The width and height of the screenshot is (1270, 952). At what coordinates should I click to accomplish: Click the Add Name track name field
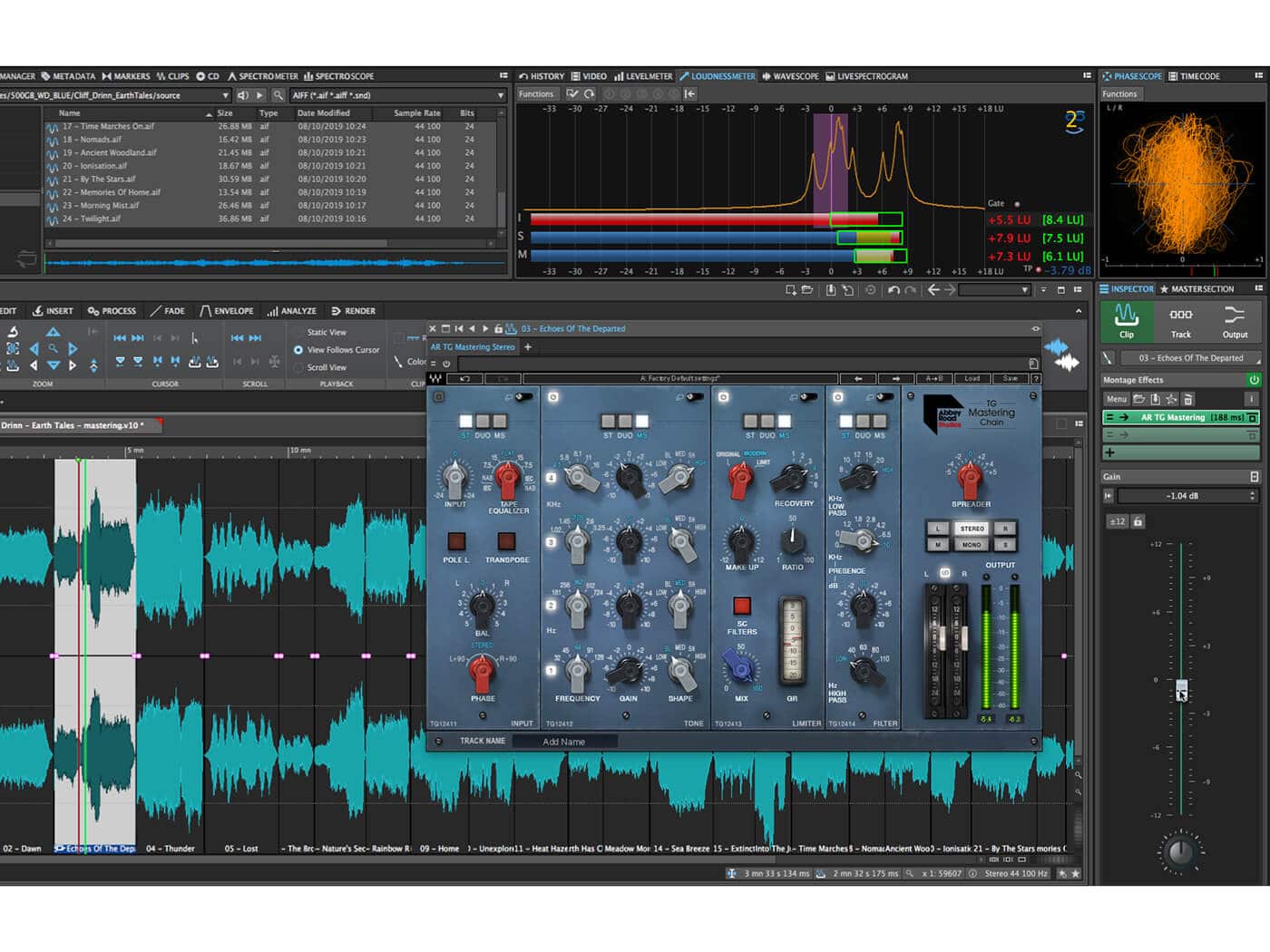click(x=564, y=742)
